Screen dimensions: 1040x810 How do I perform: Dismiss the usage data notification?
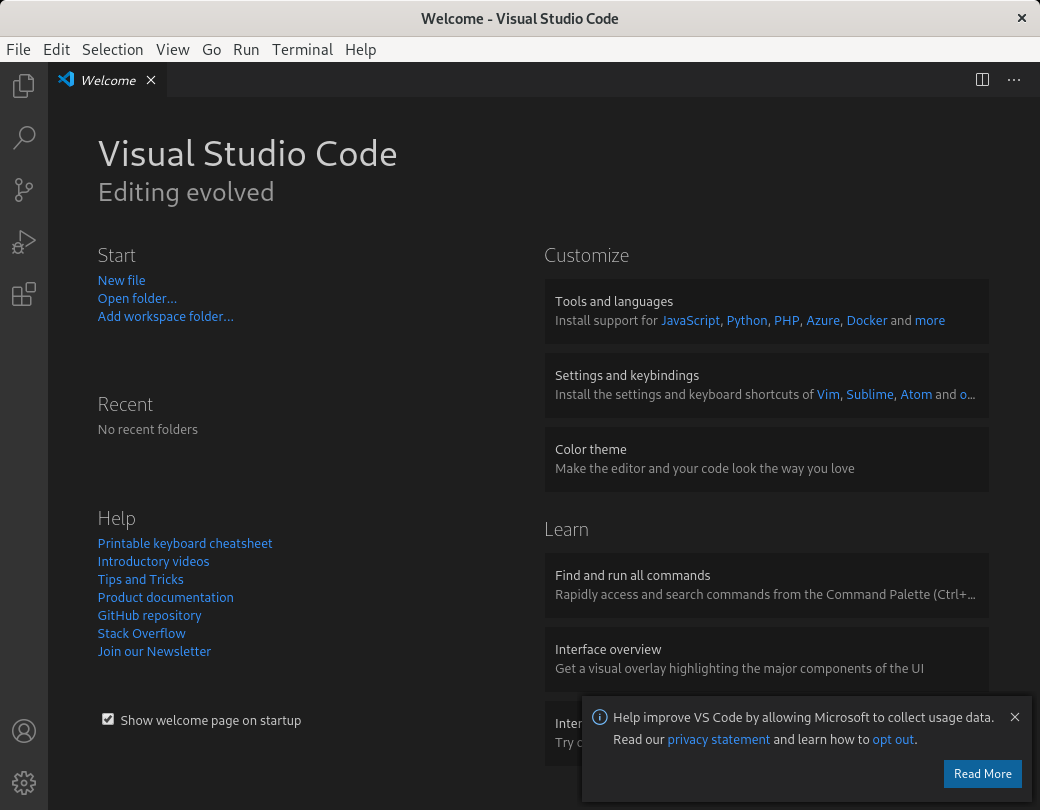(1015, 717)
